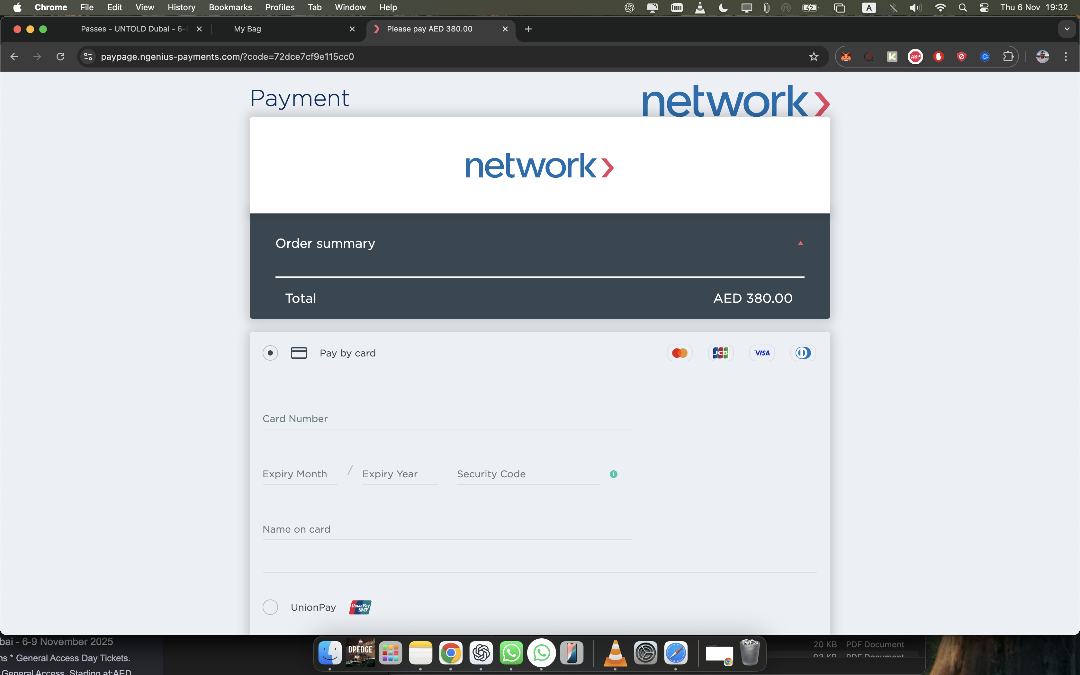1080x675 pixels.
Task: Open the Bookmarks menu
Action: [230, 7]
